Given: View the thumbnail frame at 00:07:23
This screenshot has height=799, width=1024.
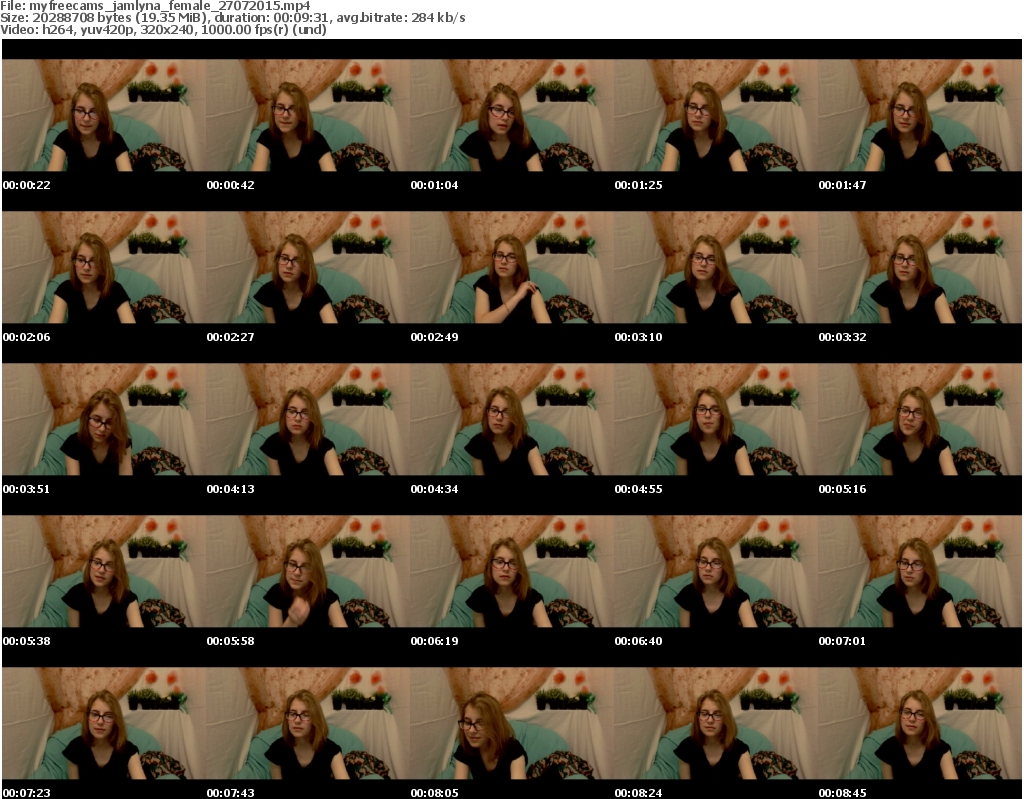Looking at the screenshot, I should (x=104, y=723).
